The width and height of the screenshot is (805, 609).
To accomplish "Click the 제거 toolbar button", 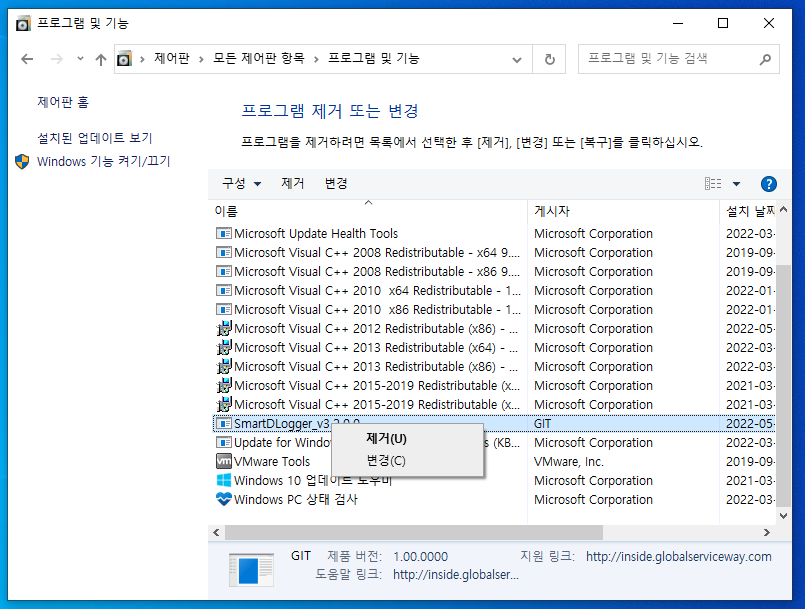I will point(293,183).
